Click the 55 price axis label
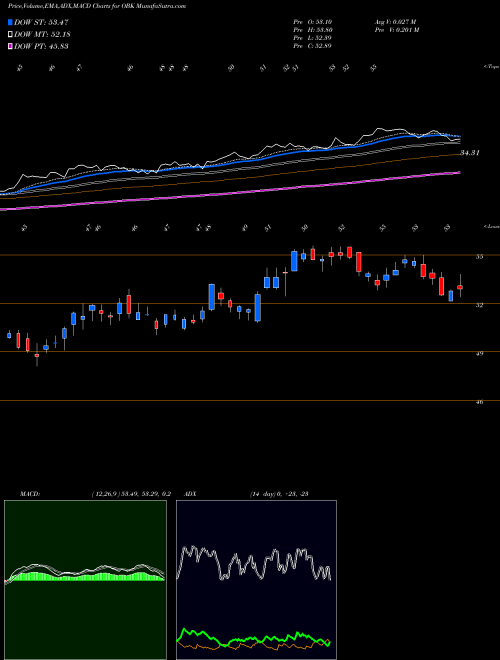Viewport: 500px width, 660px height. pyautogui.click(x=479, y=257)
